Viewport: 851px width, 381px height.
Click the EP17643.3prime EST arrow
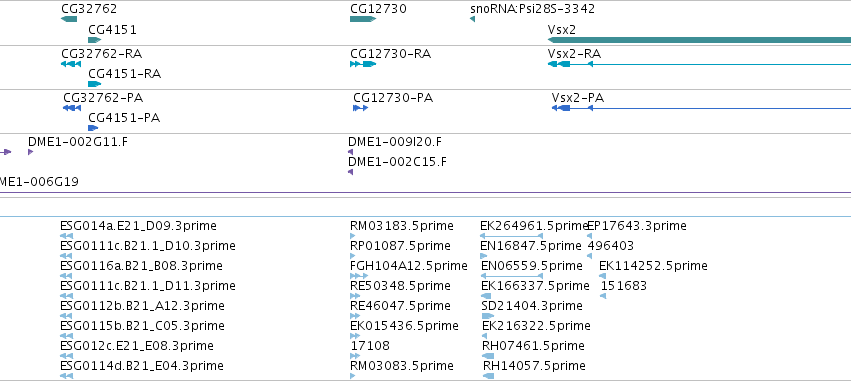coord(589,236)
